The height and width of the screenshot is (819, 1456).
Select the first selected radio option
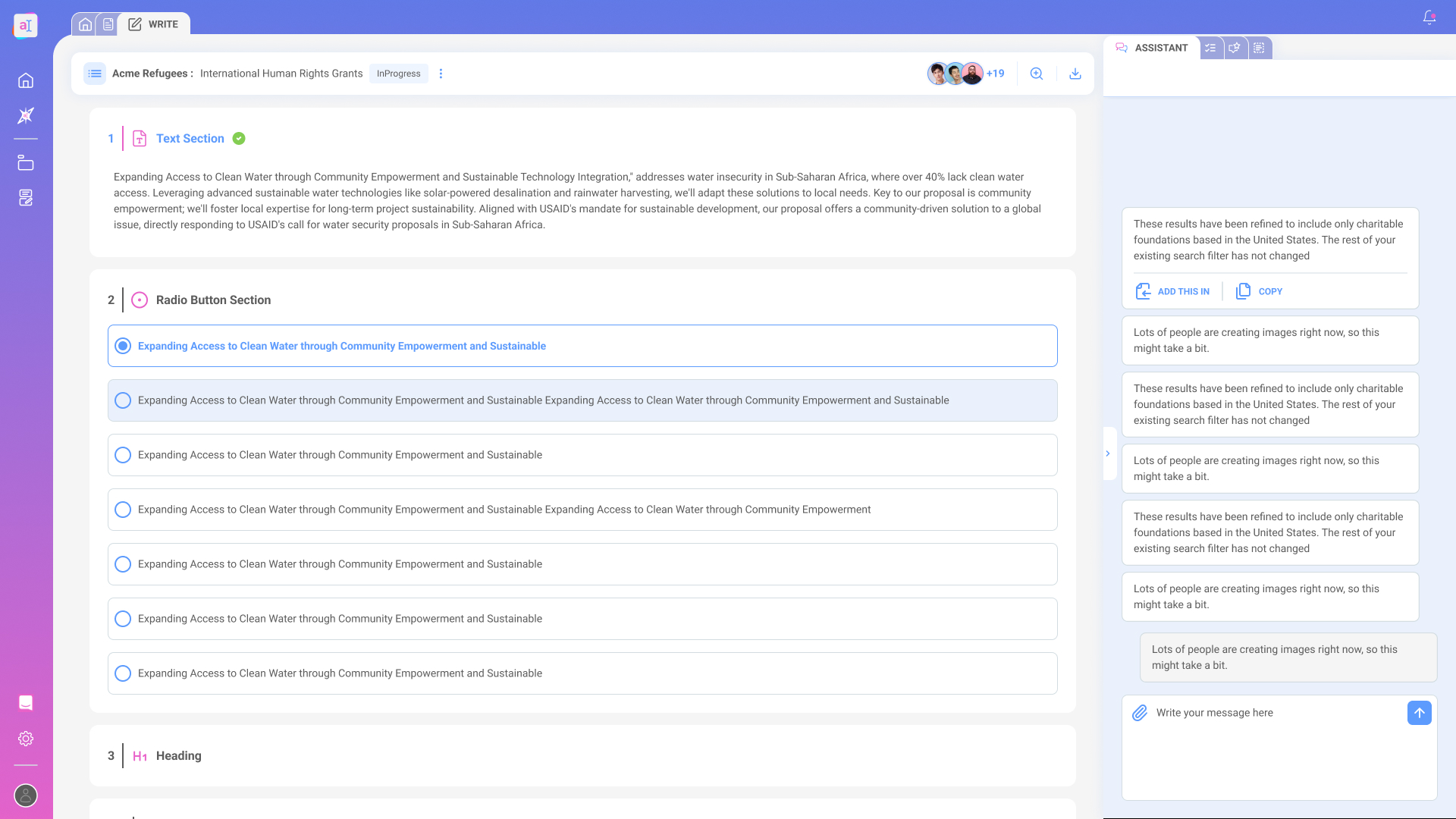coord(582,346)
